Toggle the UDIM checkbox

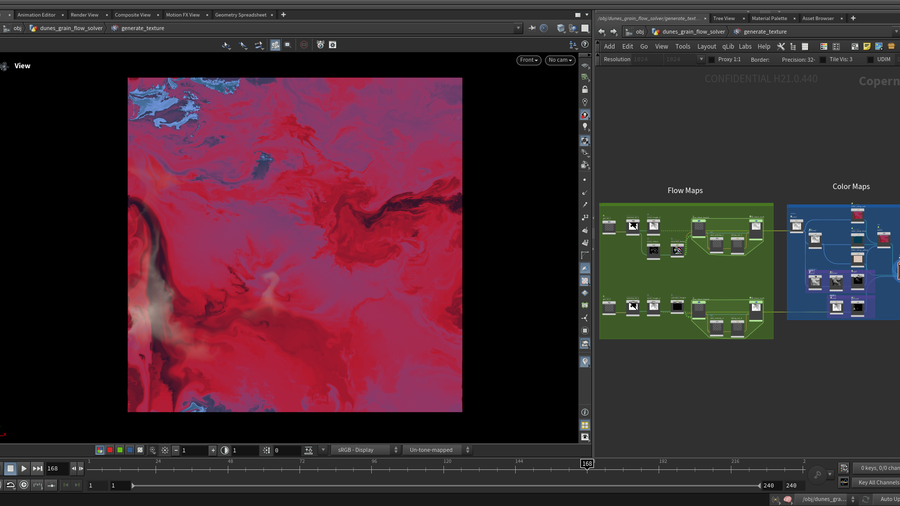(871, 59)
